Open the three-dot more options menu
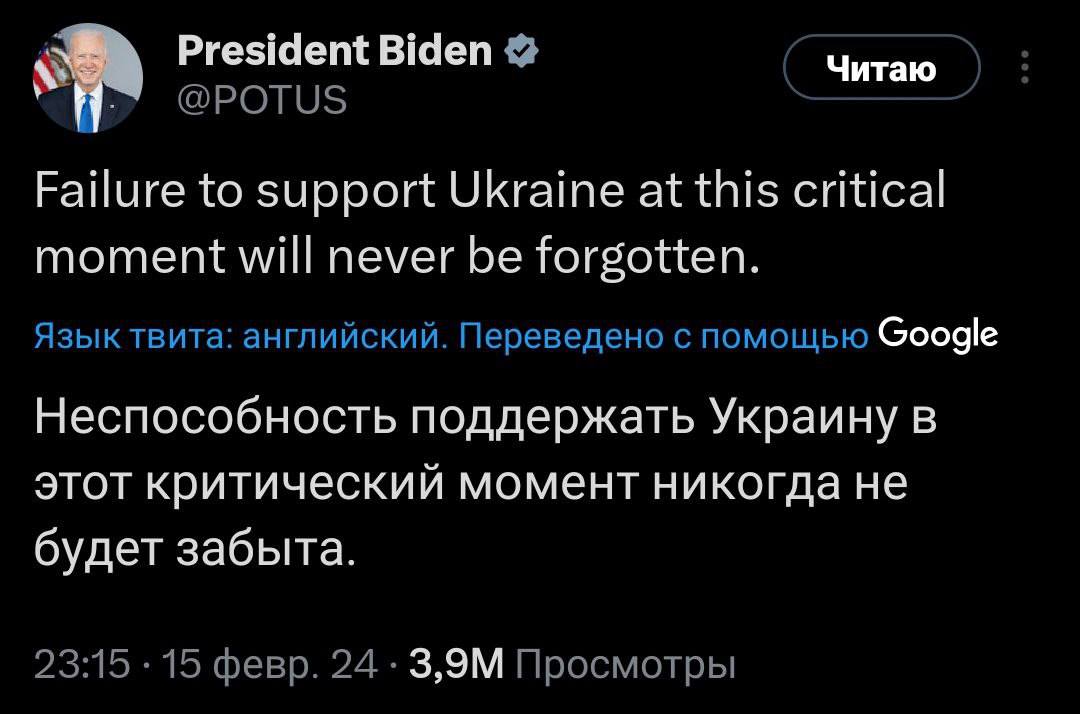The width and height of the screenshot is (1080, 714). click(x=1024, y=67)
